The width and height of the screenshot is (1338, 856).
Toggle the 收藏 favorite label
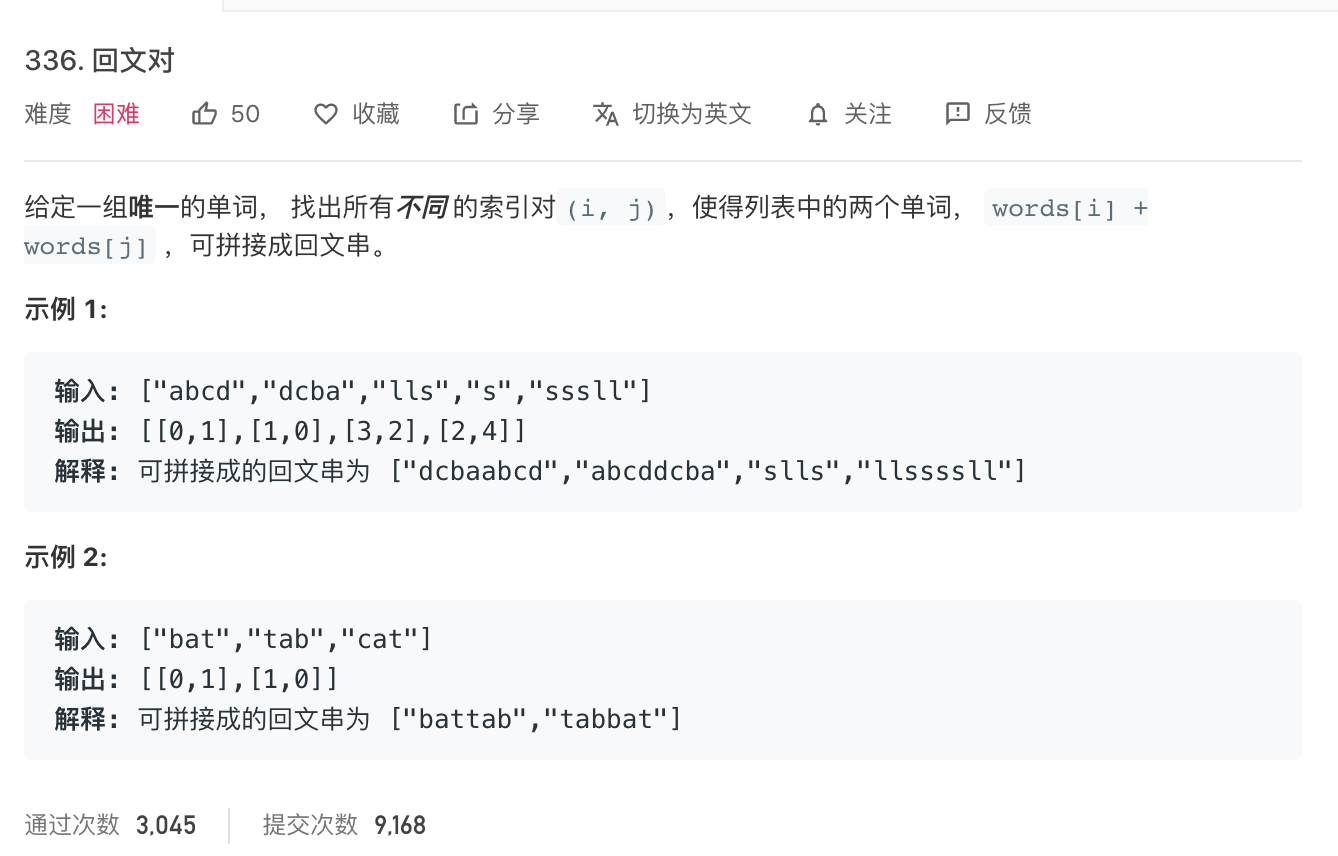pyautogui.click(x=376, y=114)
